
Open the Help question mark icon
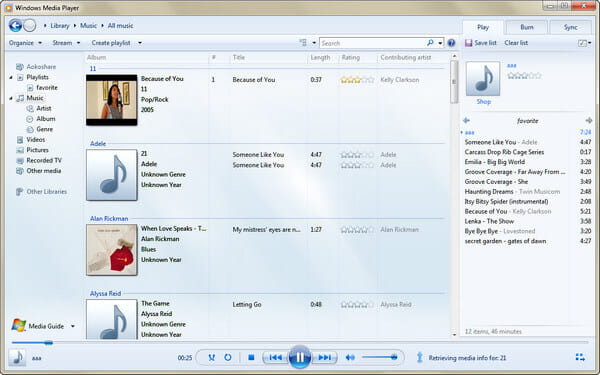[x=452, y=43]
